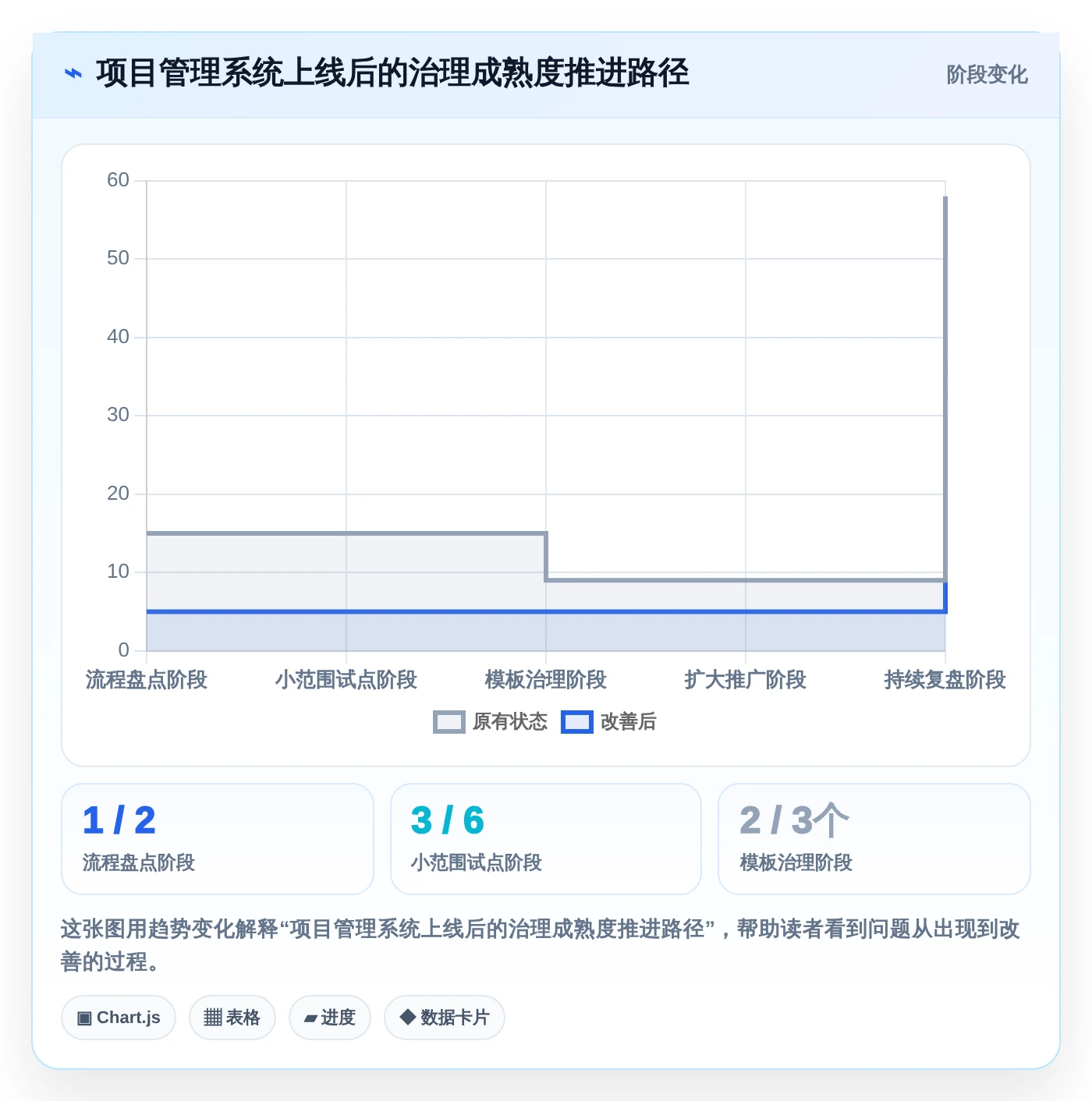Click the 阶段变化 label in header
Screen dimensions: 1092x1101
987,75
